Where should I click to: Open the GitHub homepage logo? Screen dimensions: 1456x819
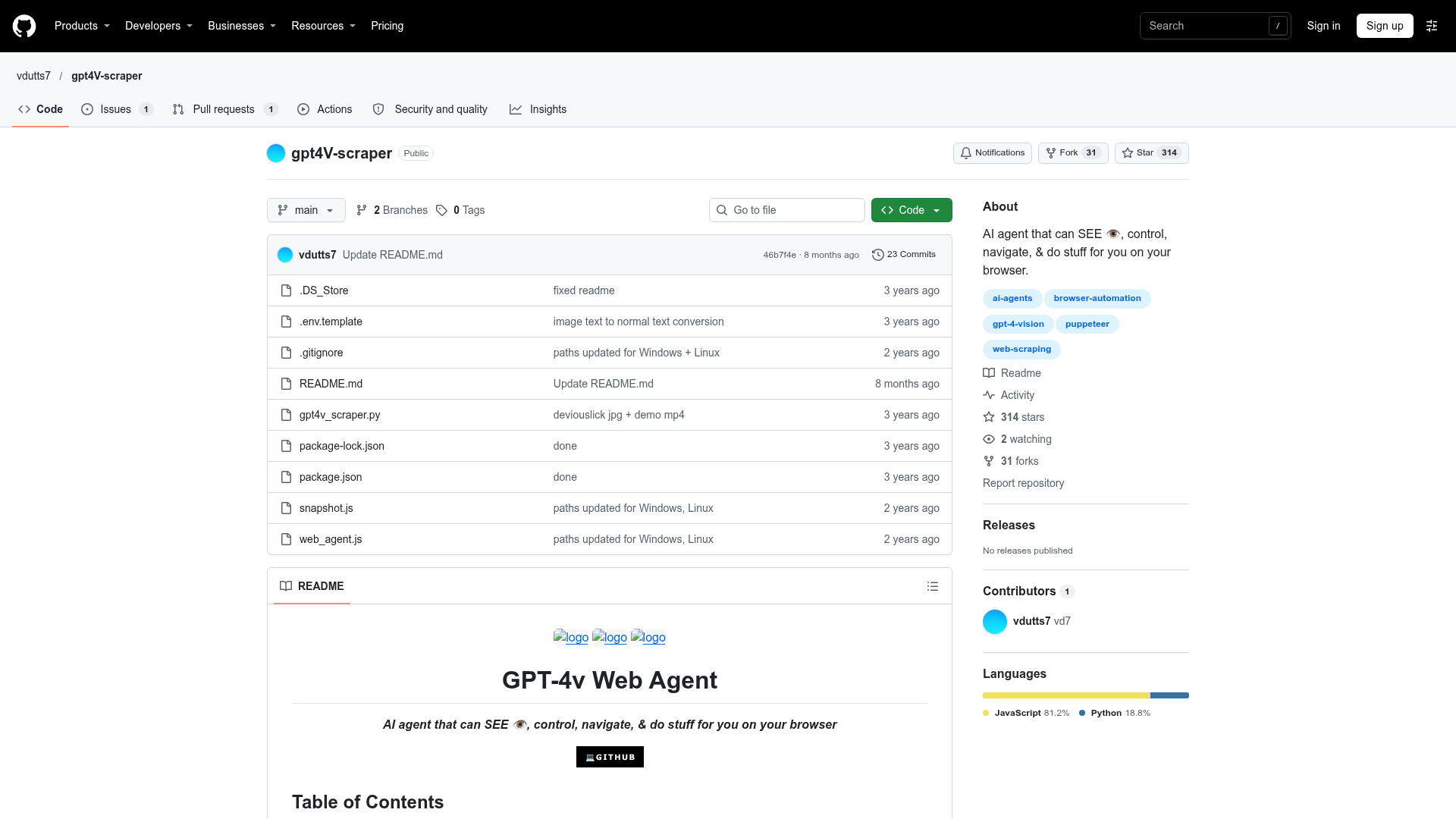(x=24, y=26)
